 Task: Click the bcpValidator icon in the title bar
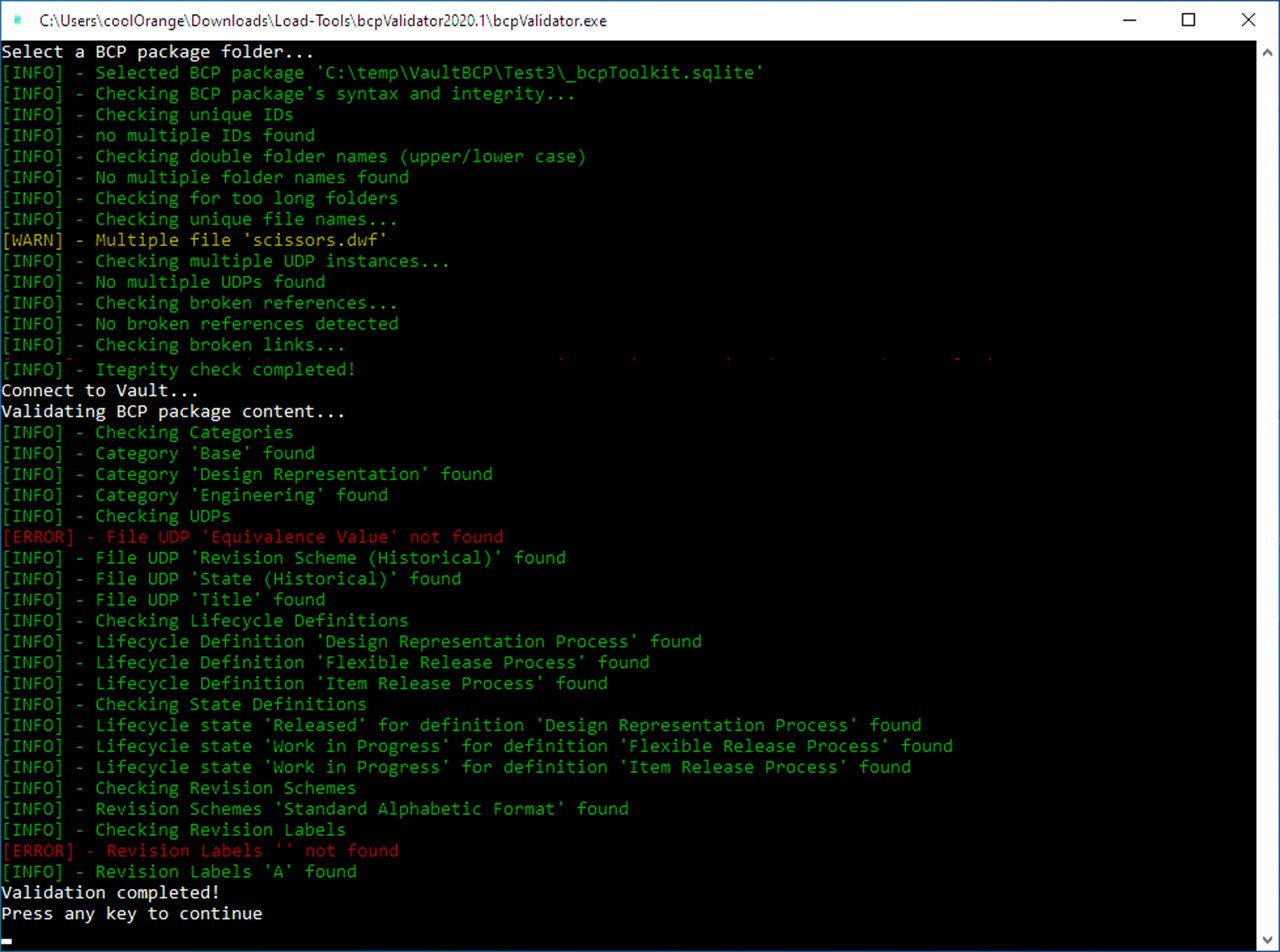[x=17, y=20]
